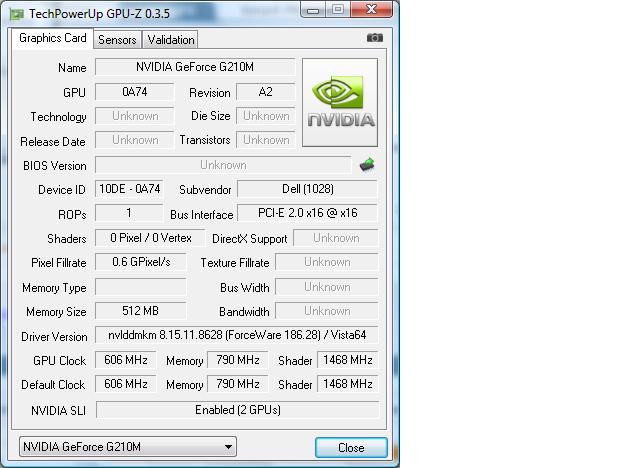Click the Driver Version field nvlddmkm 8.15.11.8628
The image size is (640, 468).
(237, 335)
